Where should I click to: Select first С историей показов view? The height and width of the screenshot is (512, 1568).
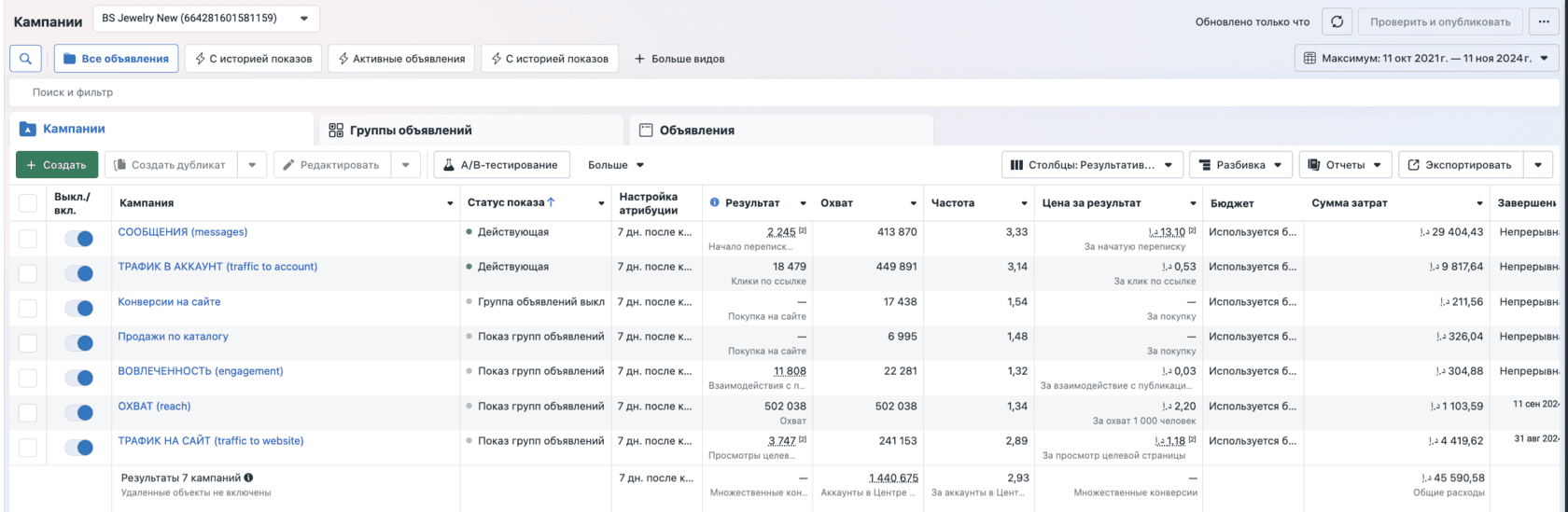click(254, 59)
